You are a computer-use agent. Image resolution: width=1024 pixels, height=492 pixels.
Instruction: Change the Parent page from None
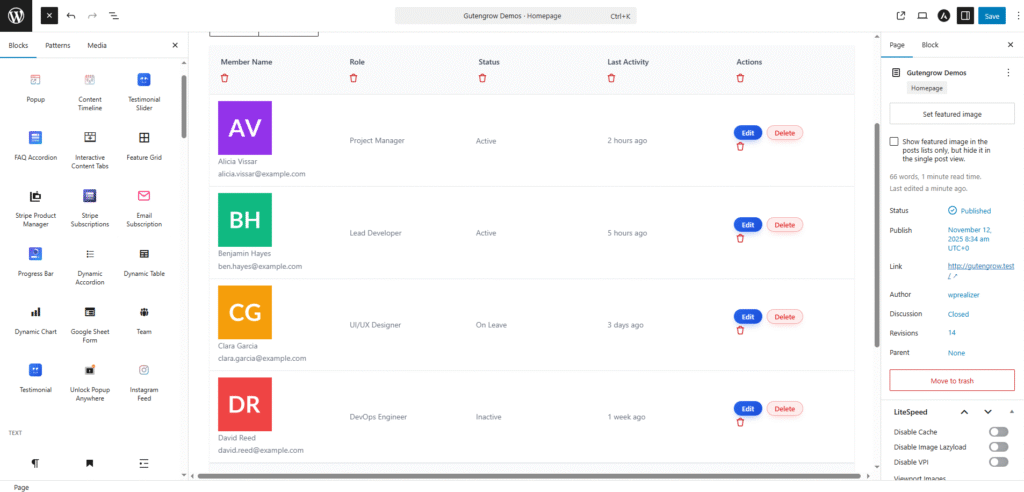click(956, 353)
